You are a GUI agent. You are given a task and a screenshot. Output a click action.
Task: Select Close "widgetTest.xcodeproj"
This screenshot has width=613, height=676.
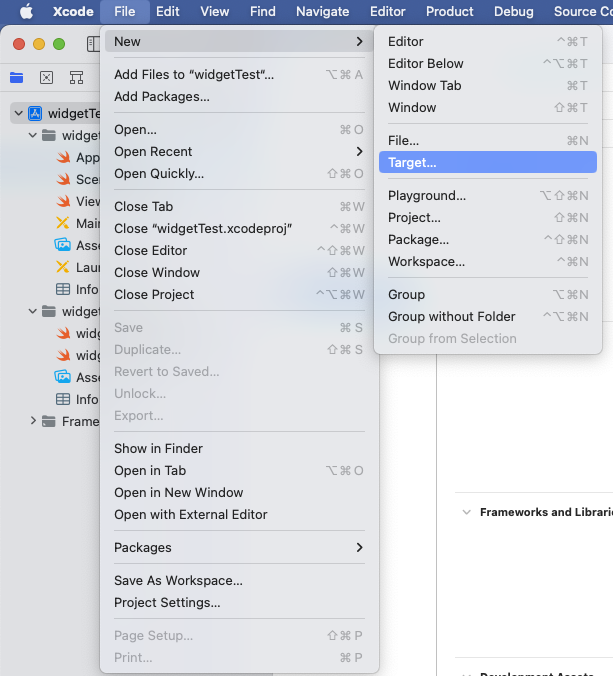(239, 228)
